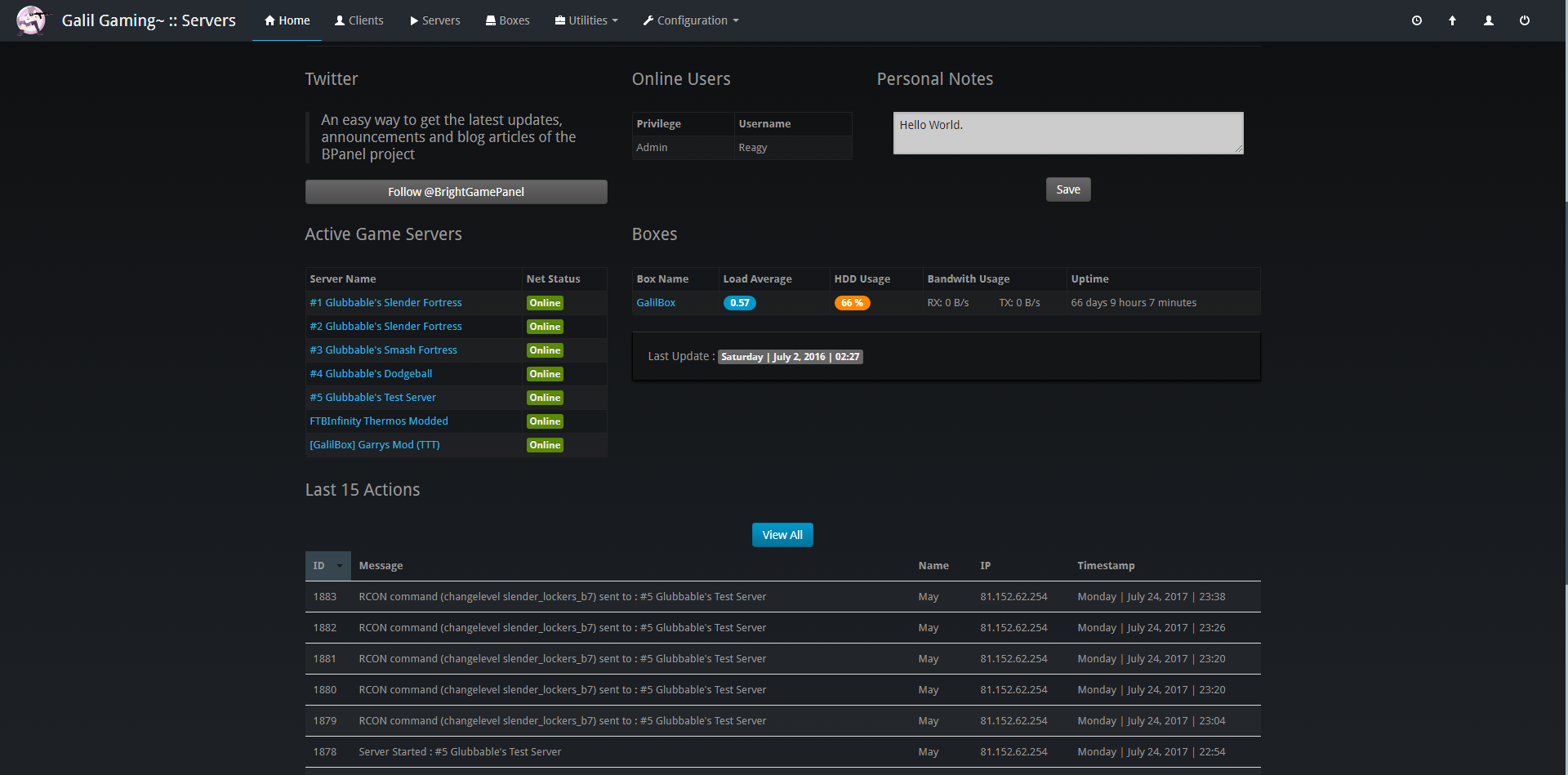Click the Galil Gaming logo avatar
The height and width of the screenshot is (775, 1568).
(32, 20)
